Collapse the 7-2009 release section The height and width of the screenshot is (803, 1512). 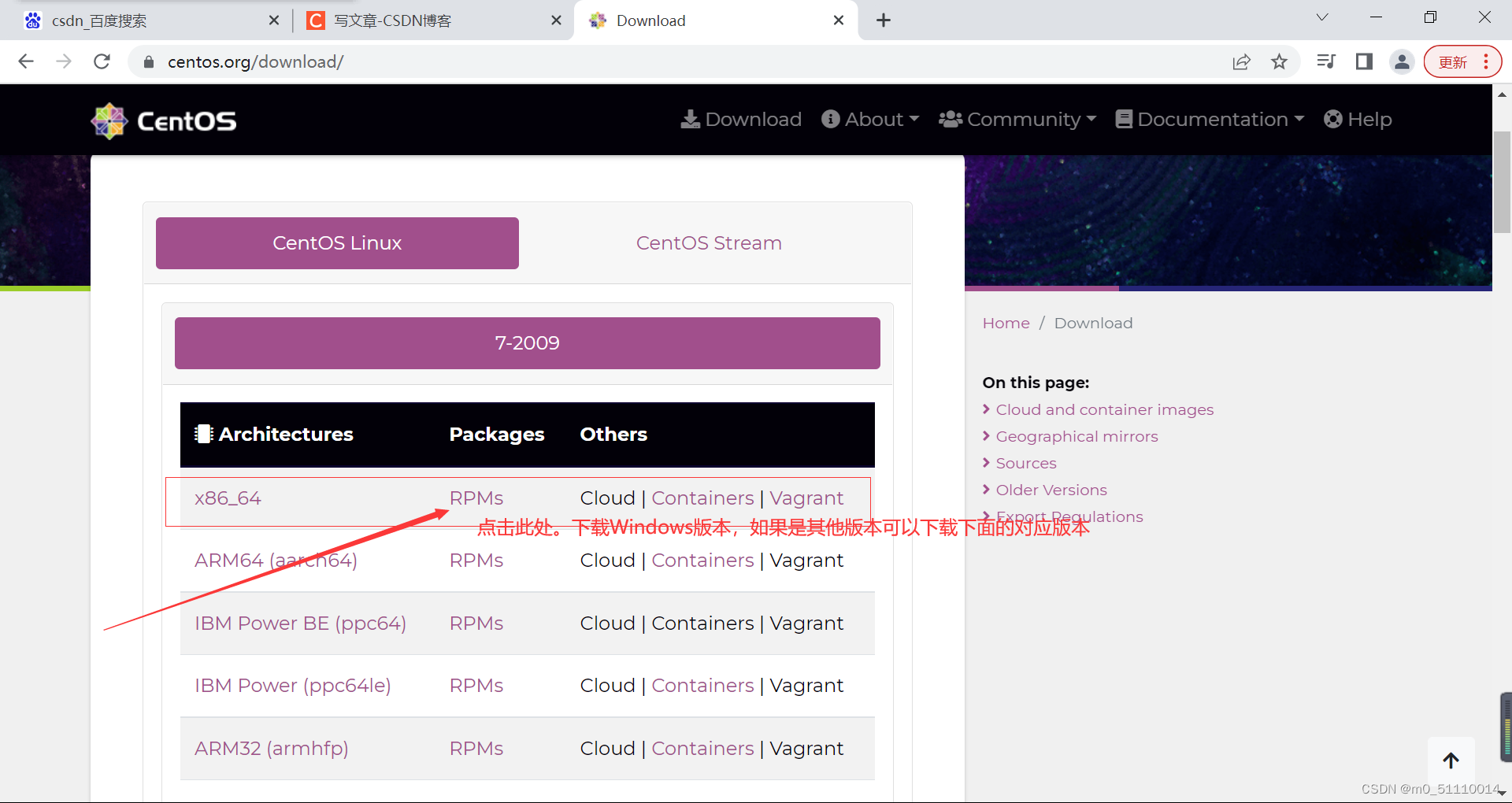pos(528,343)
